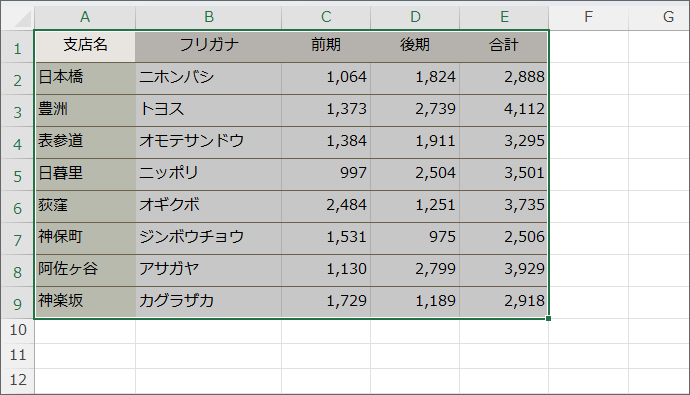Click the cell ニッポリ
Screen dimensions: 690x395
click(x=209, y=175)
